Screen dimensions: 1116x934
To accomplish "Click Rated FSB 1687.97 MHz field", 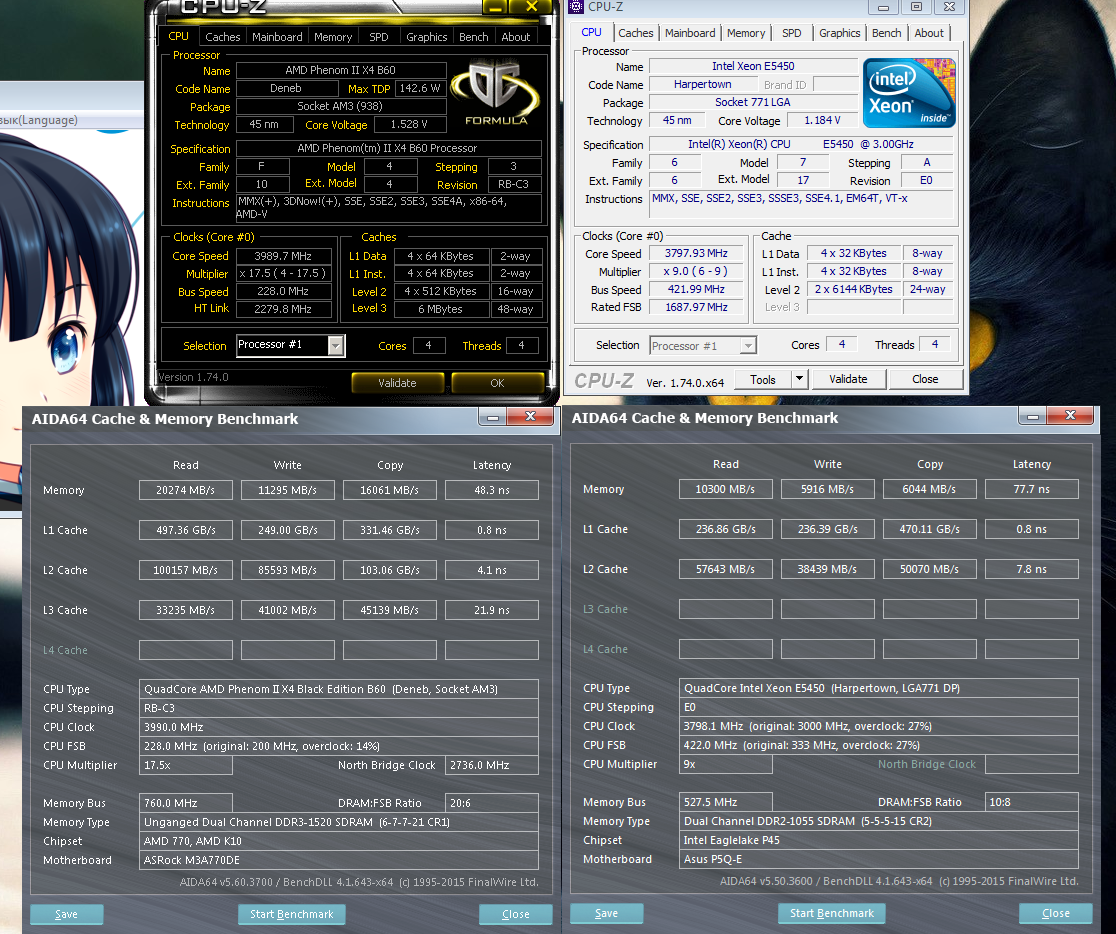I will [696, 307].
